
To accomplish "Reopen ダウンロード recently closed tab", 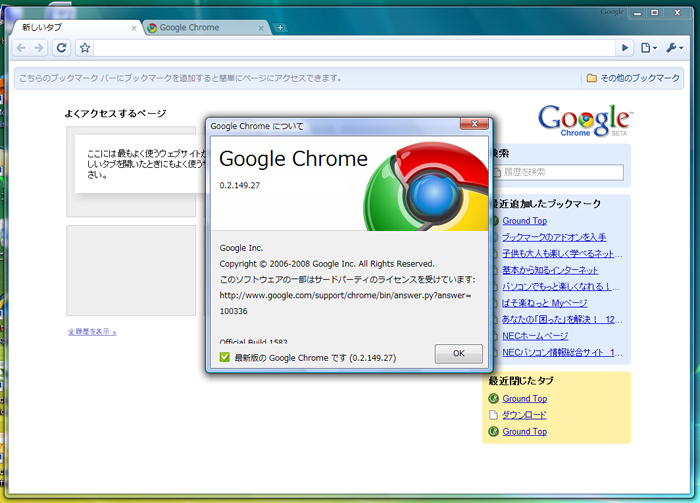I will (524, 415).
